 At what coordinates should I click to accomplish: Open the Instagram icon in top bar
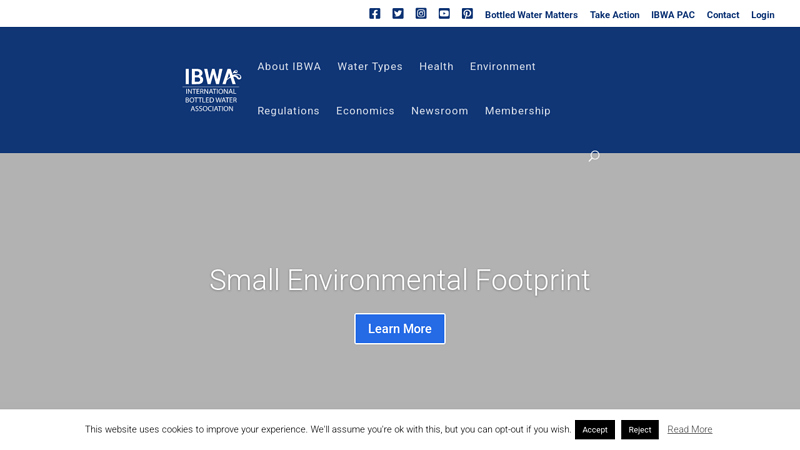421,14
